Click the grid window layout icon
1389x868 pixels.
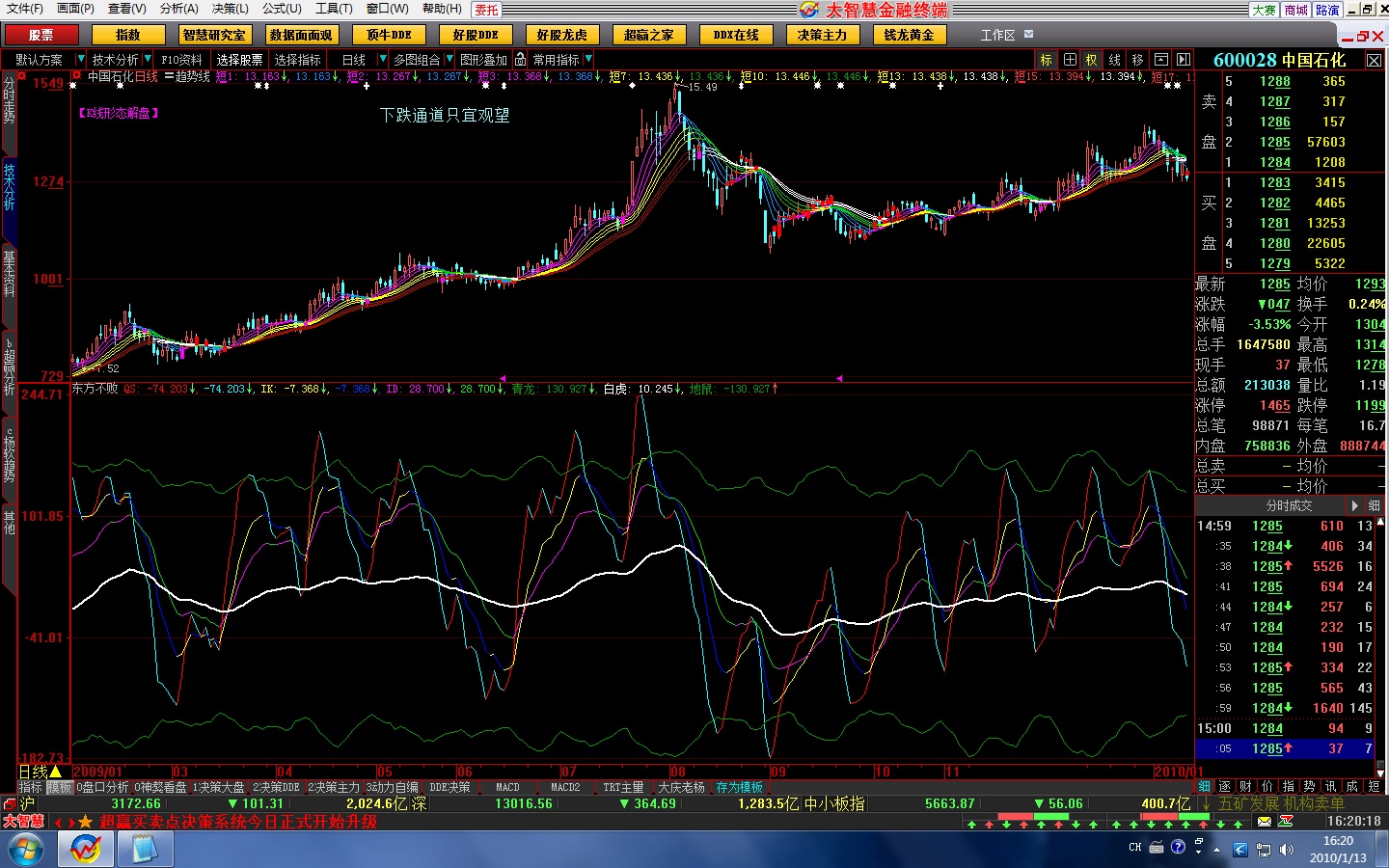pyautogui.click(x=1070, y=60)
